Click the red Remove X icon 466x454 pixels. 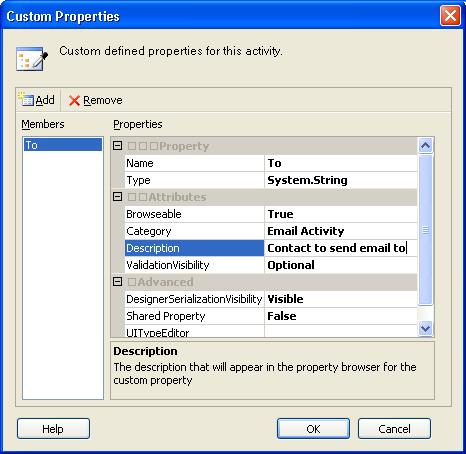coord(74,100)
